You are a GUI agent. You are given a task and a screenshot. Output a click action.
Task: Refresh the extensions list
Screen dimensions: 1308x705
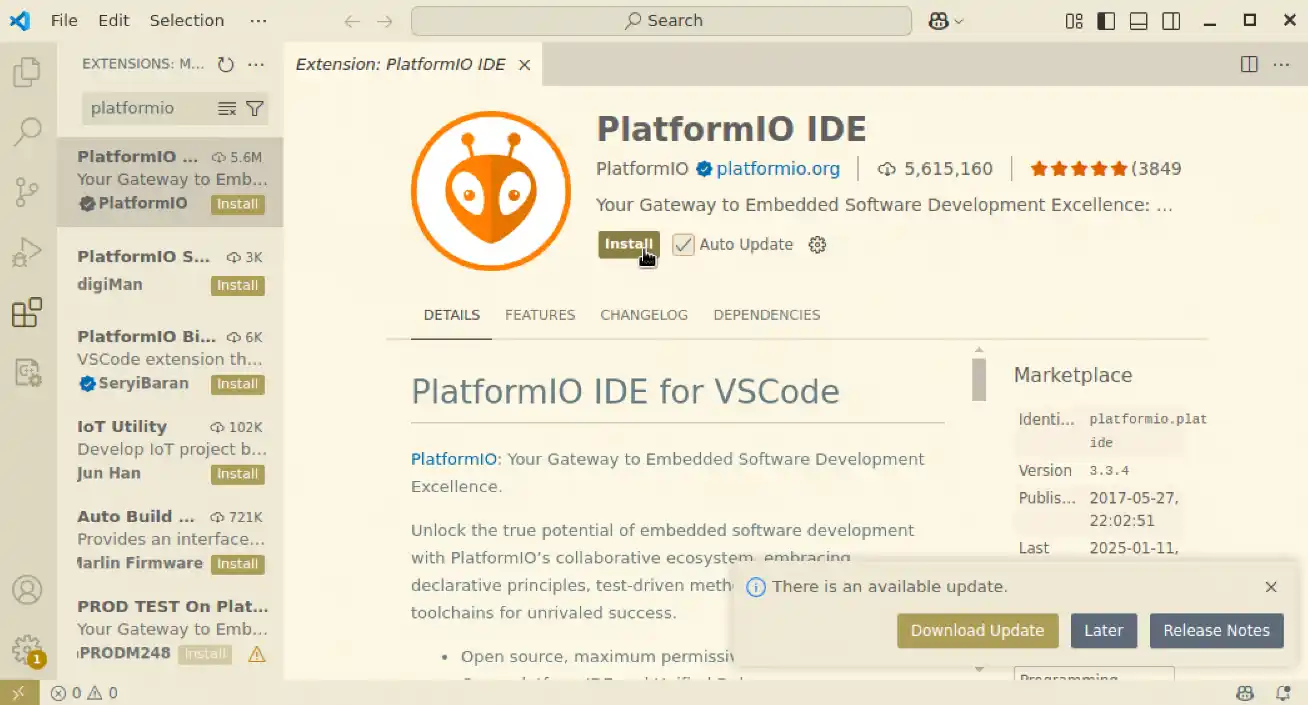226,64
